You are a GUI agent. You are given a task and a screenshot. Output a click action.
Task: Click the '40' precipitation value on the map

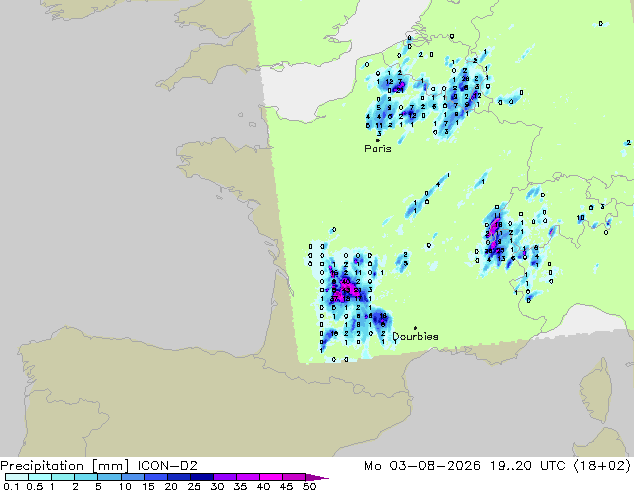tap(346, 281)
